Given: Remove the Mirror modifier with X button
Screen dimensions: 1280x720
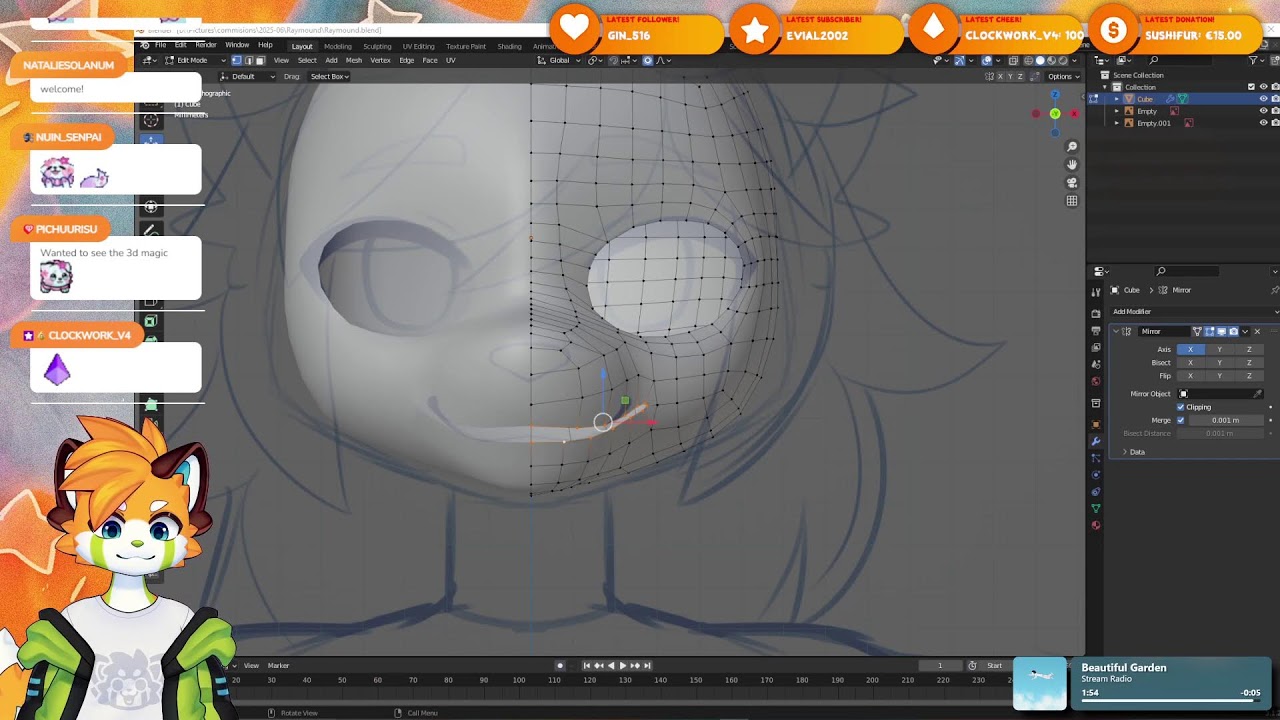Looking at the screenshot, I should point(1257,331).
